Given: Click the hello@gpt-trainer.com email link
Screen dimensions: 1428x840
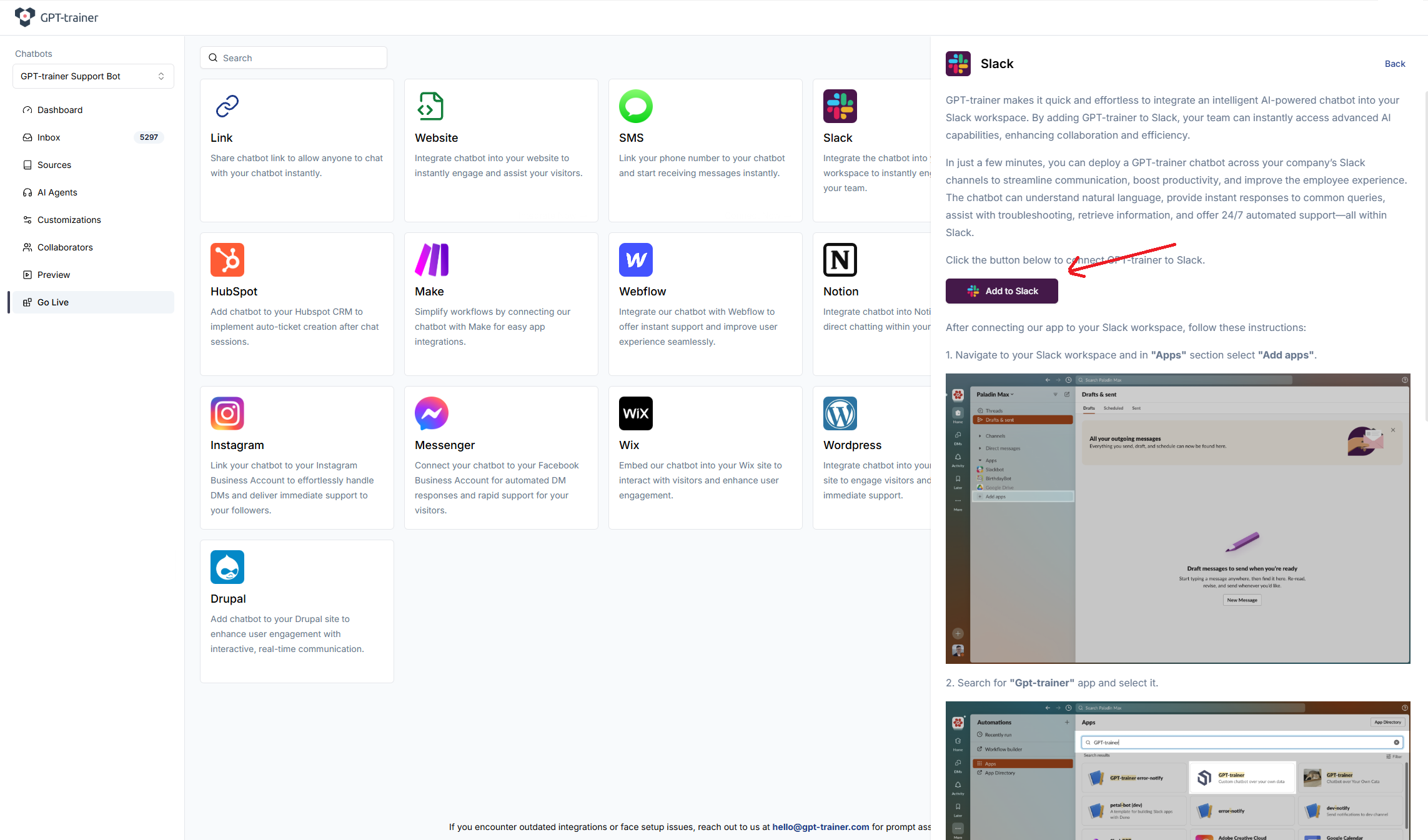Looking at the screenshot, I should [820, 827].
